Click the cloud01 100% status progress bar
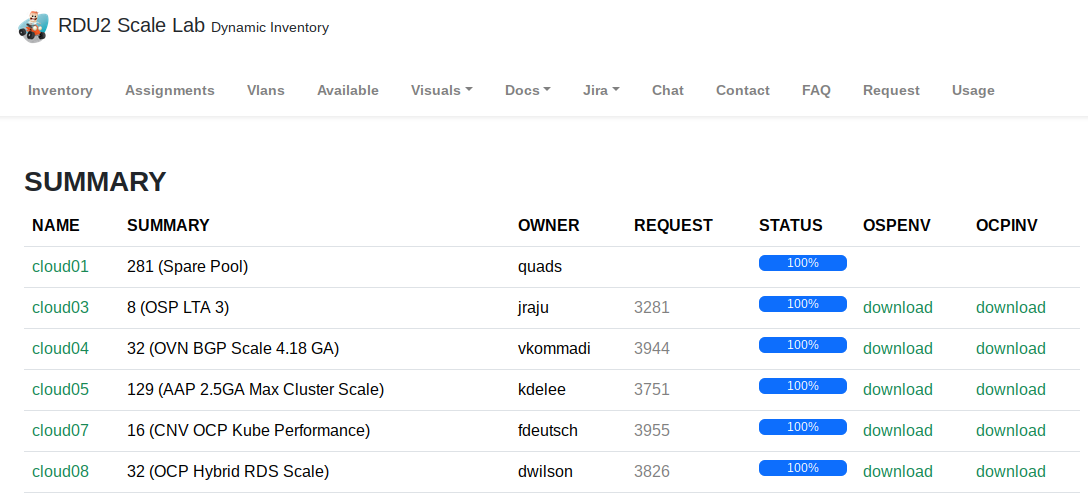This screenshot has width=1088, height=497. pyautogui.click(x=802, y=263)
